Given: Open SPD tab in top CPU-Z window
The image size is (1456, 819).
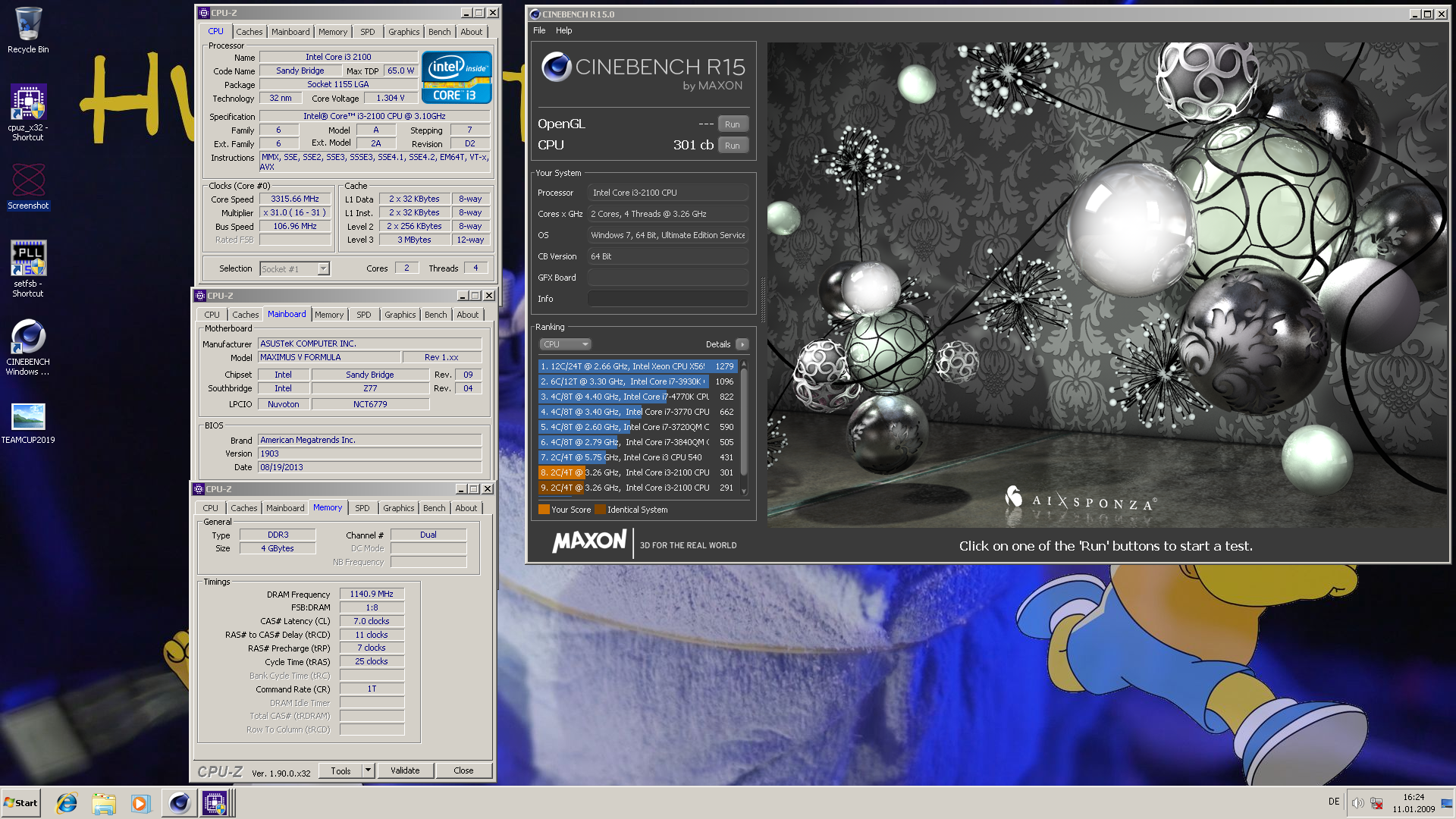Looking at the screenshot, I should pos(367,32).
